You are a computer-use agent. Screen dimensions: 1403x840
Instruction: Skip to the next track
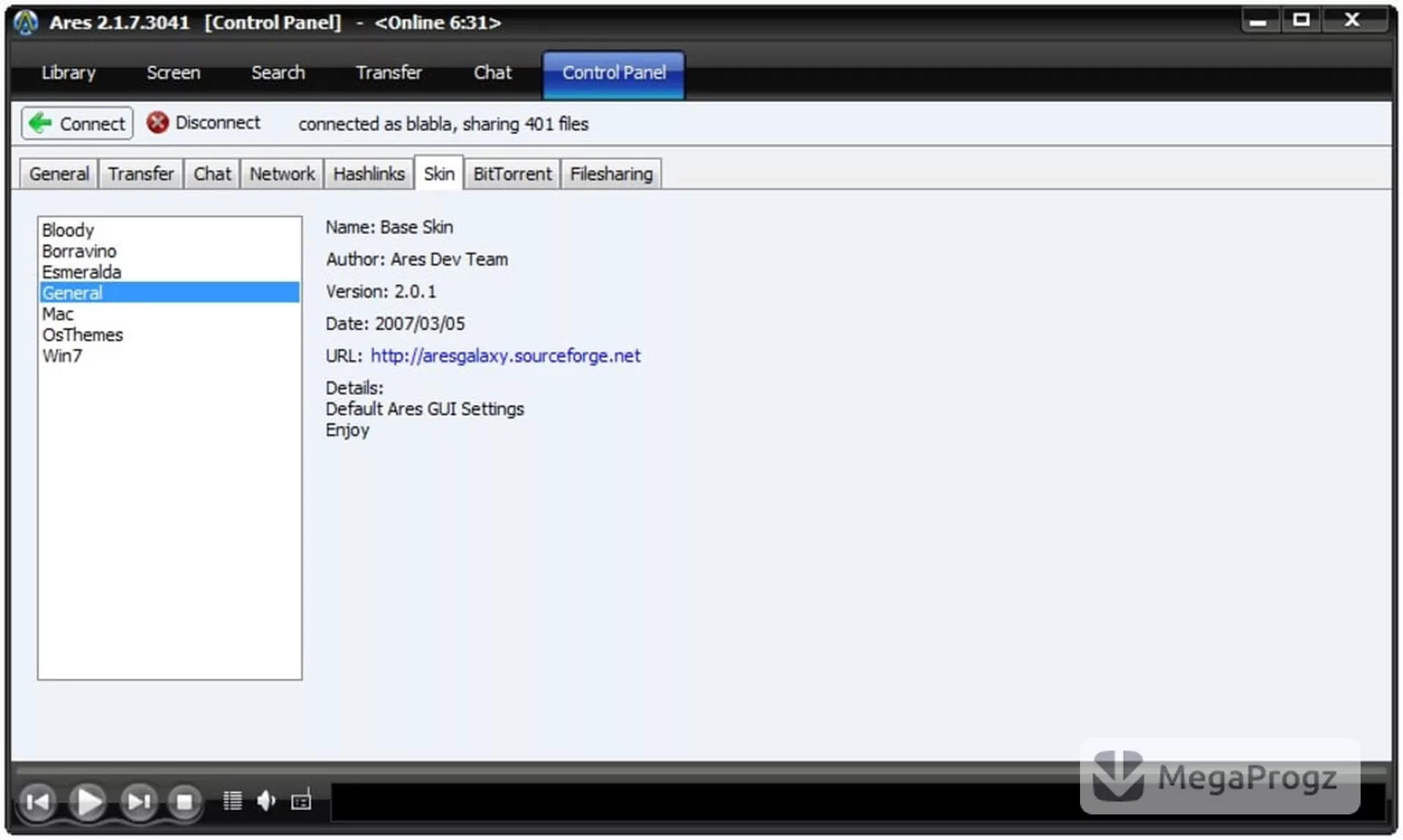138,802
